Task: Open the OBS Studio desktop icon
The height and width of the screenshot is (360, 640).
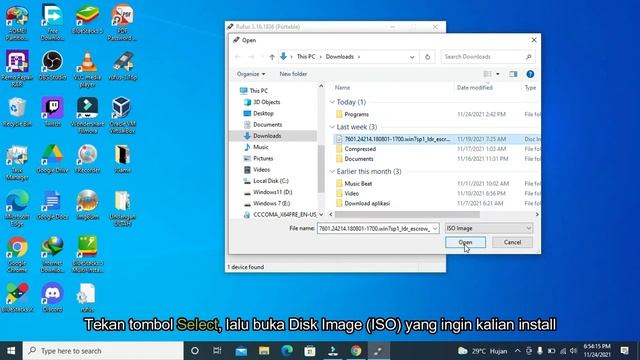Action: [x=52, y=65]
